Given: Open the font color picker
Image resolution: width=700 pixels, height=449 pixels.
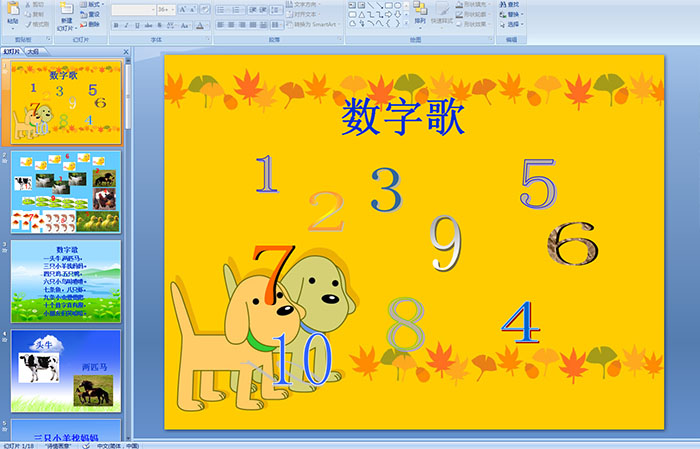Looking at the screenshot, I should [x=200, y=24].
